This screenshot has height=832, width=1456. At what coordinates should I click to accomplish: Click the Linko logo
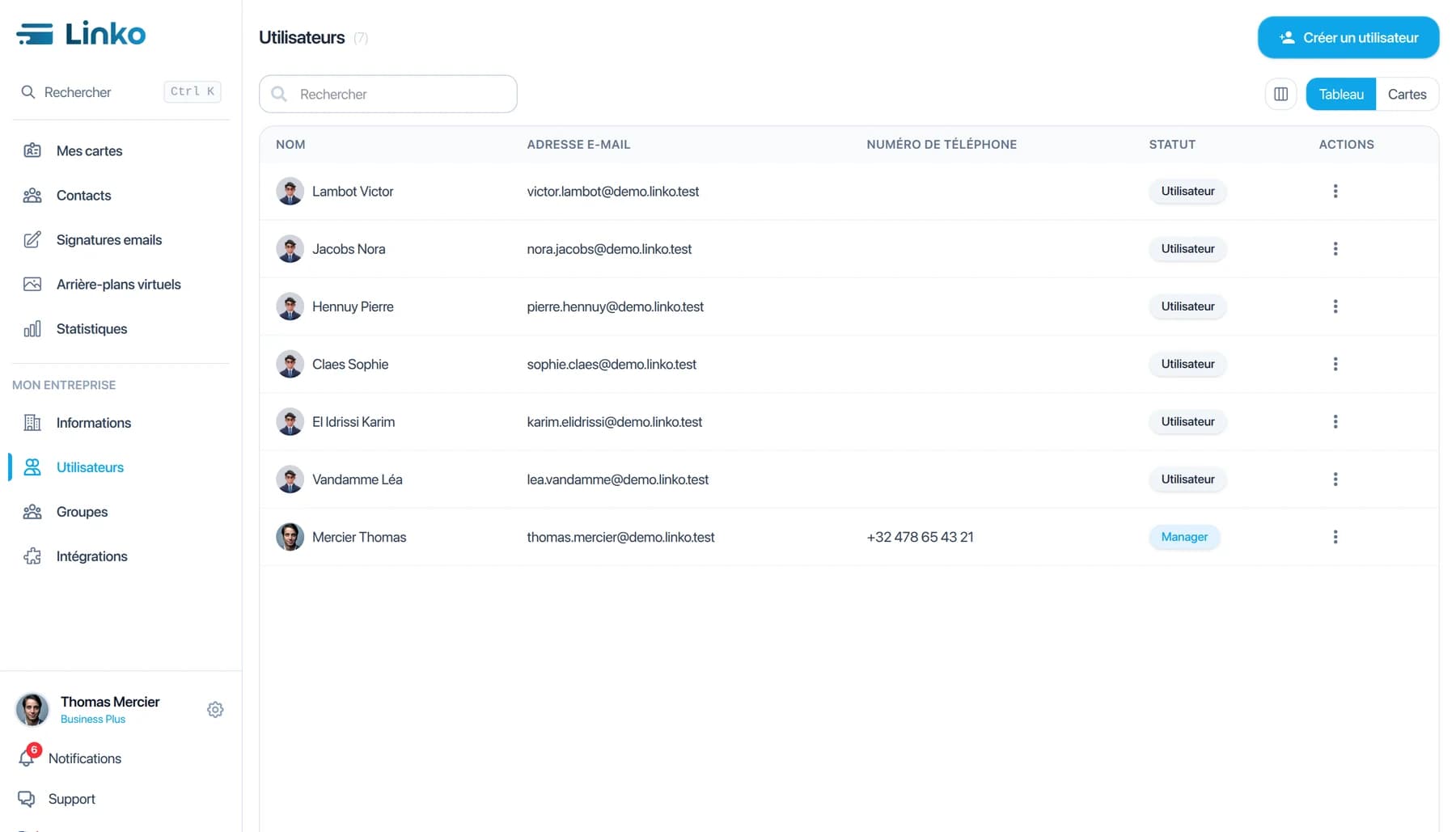pos(81,34)
